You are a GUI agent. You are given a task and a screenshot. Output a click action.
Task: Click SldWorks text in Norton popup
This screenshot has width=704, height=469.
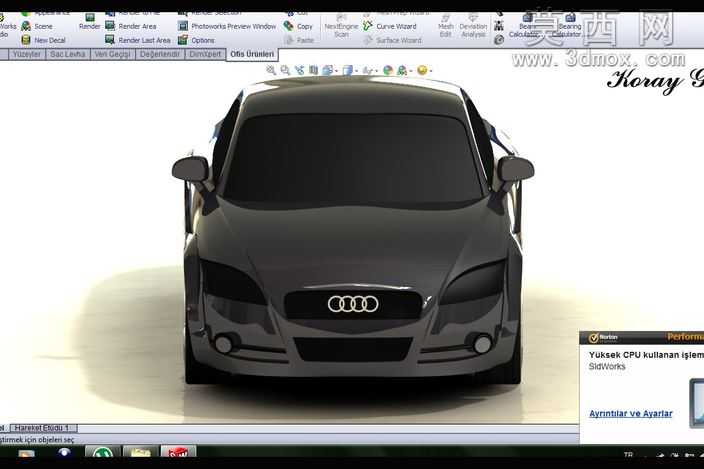[x=607, y=367]
